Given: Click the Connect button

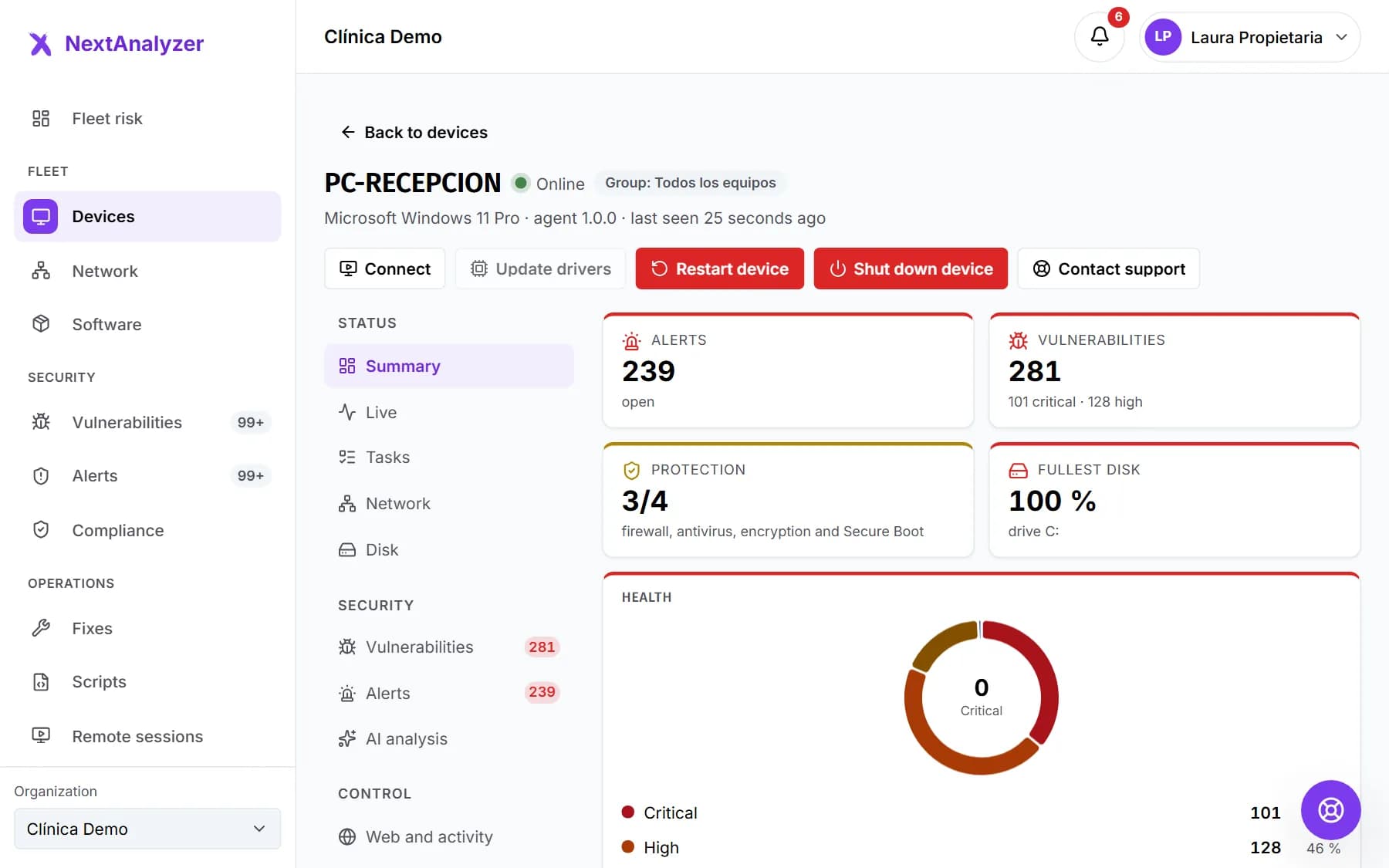Looking at the screenshot, I should click(x=385, y=269).
